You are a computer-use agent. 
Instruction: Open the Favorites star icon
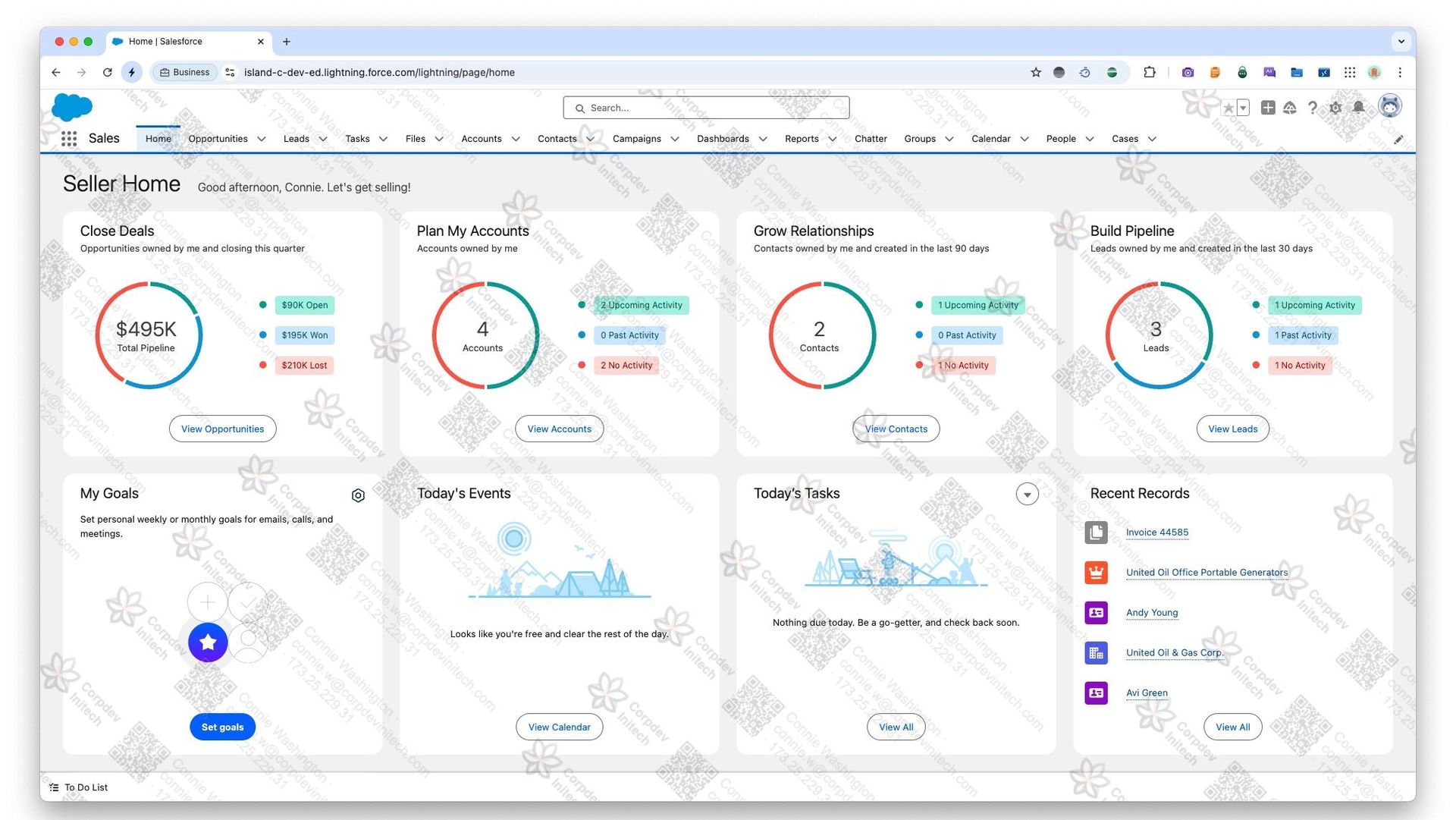[x=1228, y=108]
